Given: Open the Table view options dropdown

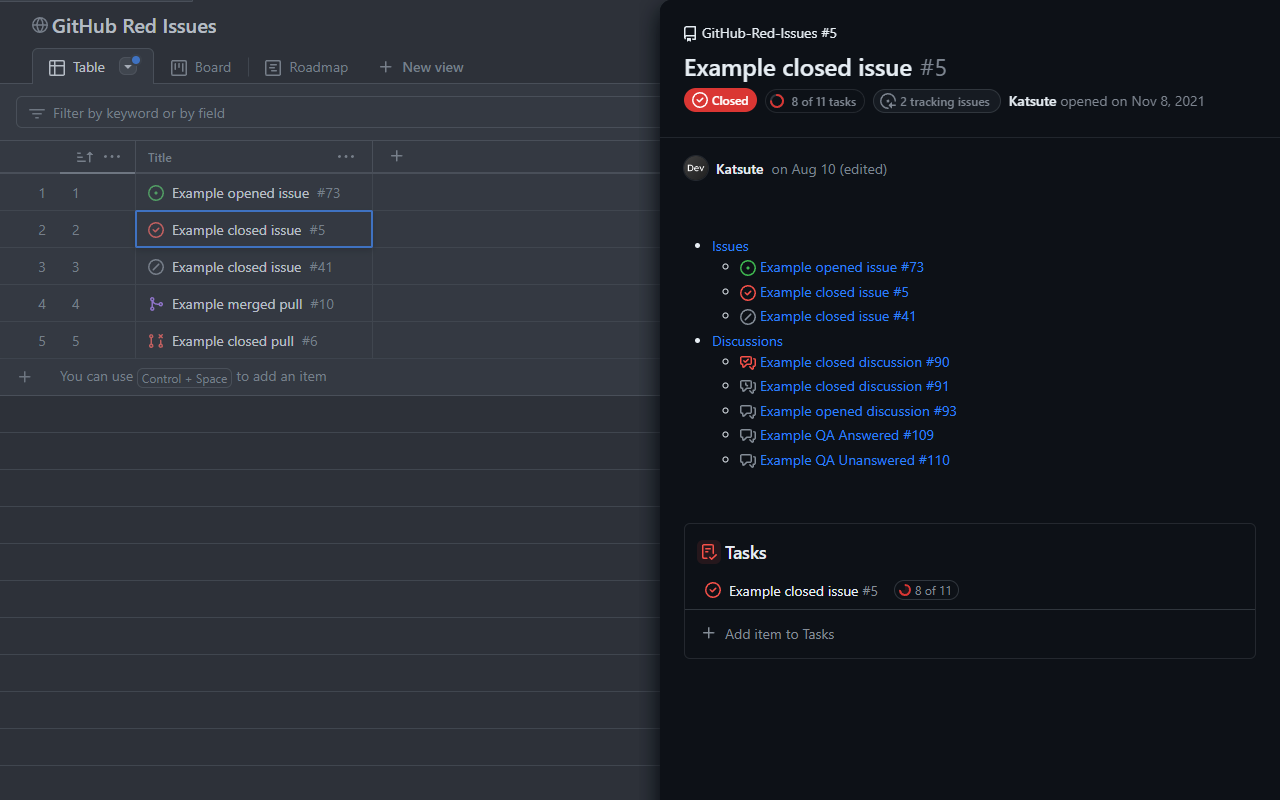Looking at the screenshot, I should (x=128, y=66).
